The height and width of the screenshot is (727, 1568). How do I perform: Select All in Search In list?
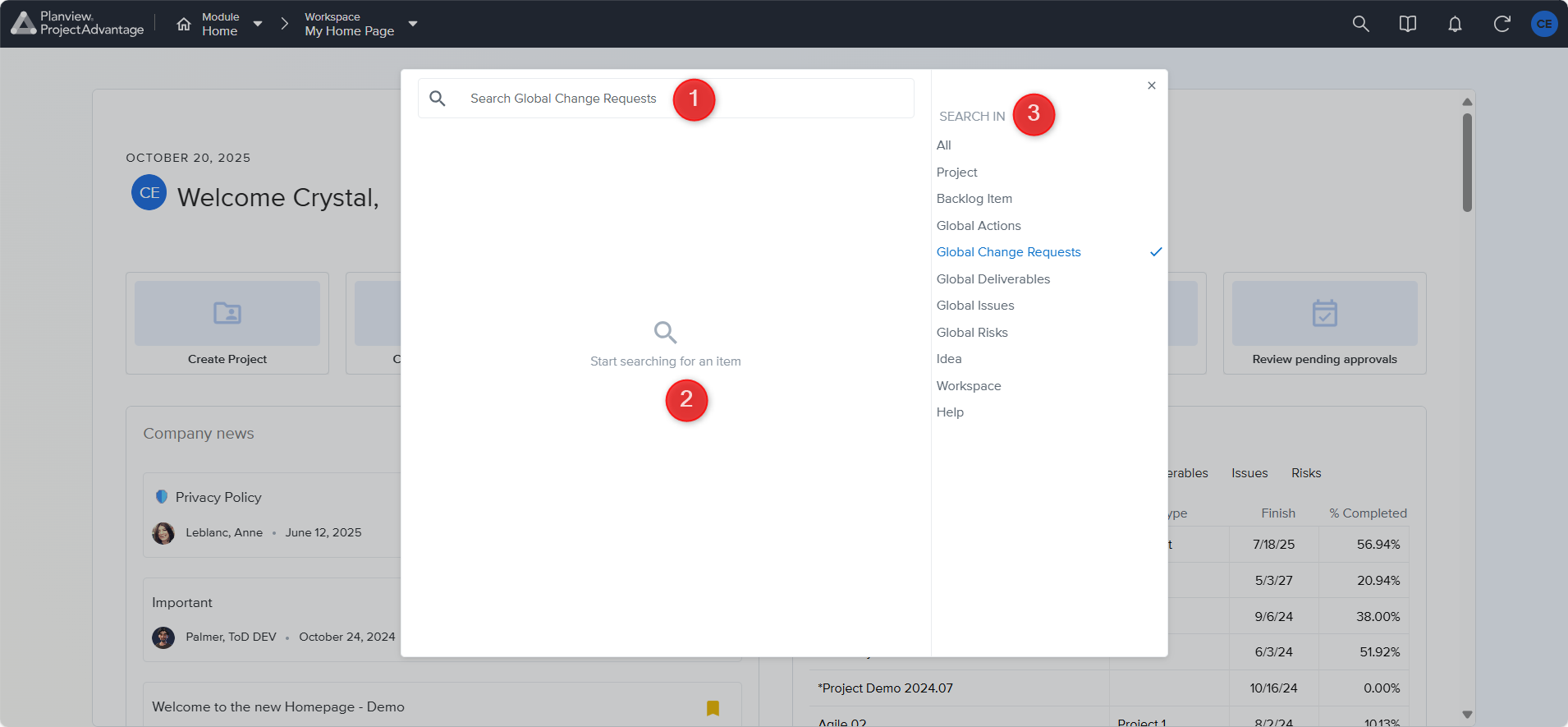944,145
